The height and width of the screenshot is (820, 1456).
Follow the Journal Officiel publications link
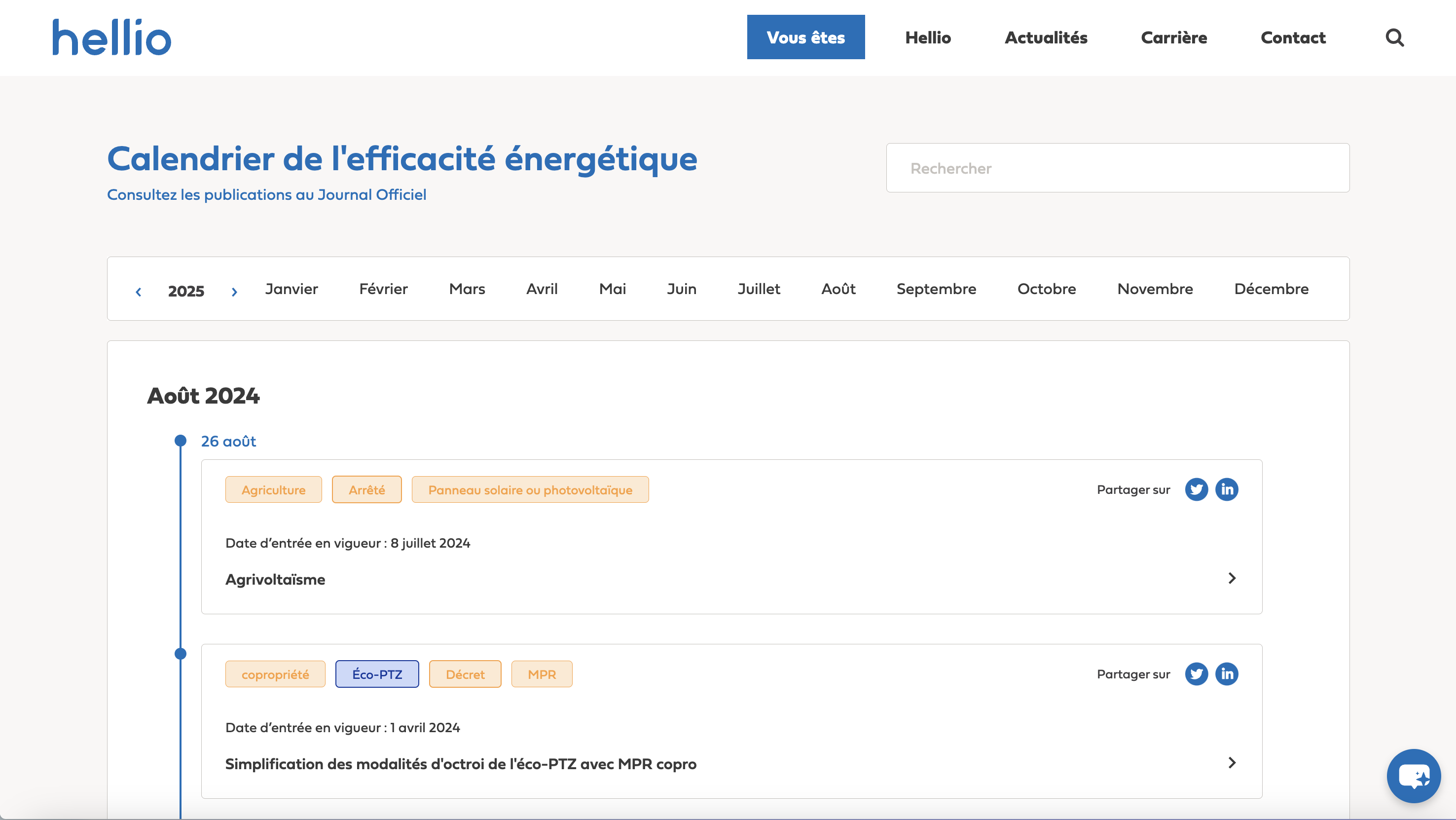coord(266,194)
